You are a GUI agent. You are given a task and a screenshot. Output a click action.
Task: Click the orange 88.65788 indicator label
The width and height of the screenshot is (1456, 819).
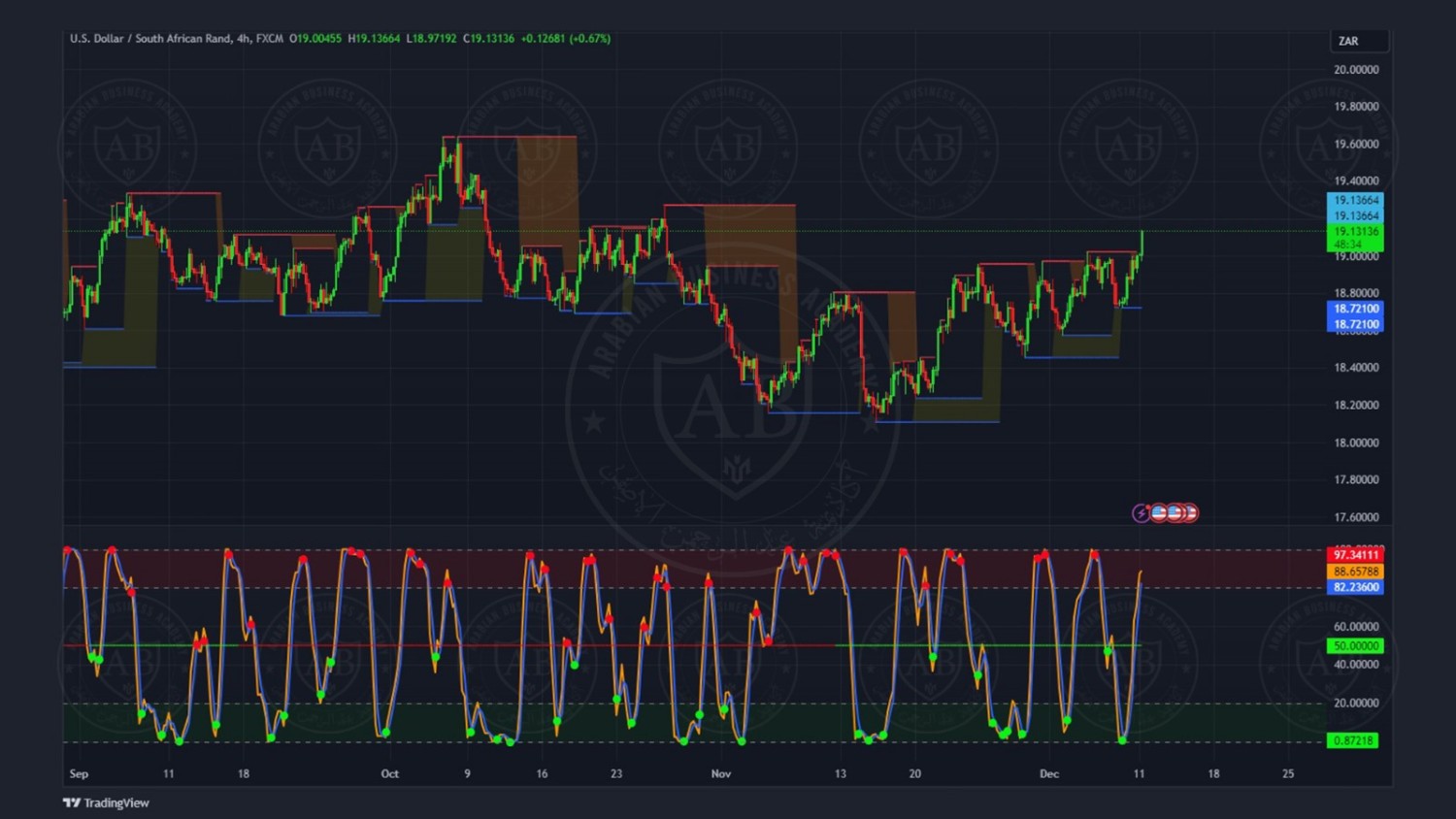click(x=1355, y=571)
